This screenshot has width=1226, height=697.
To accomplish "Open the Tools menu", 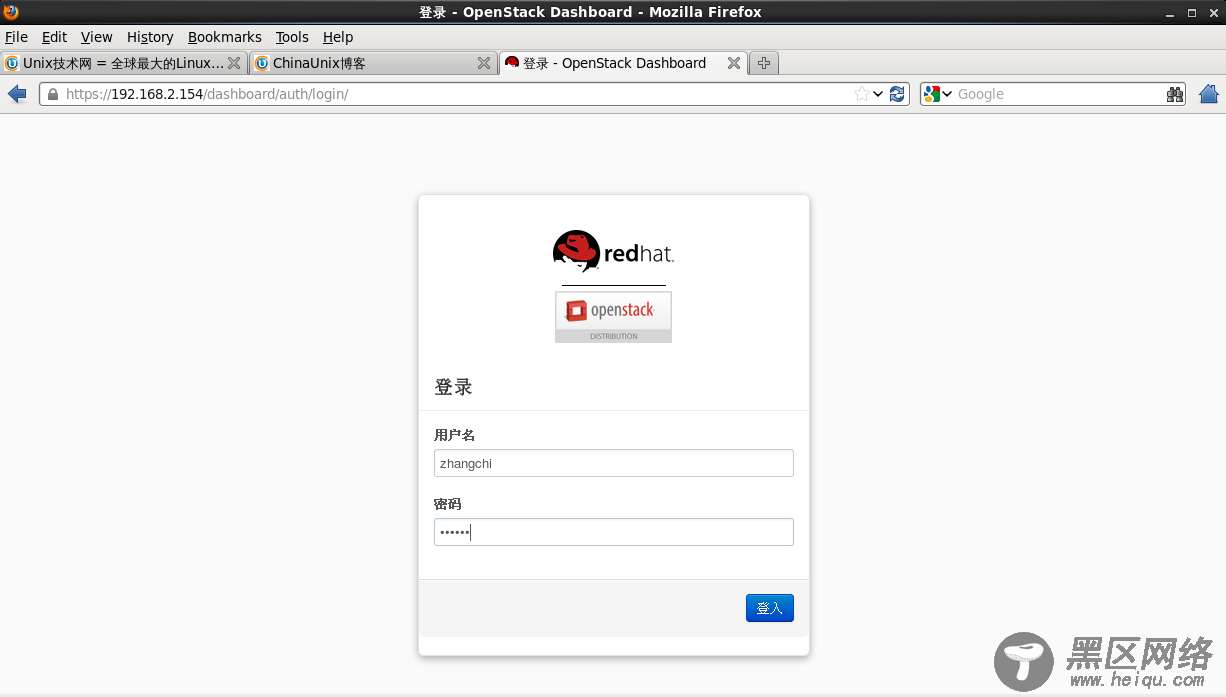I will coord(292,37).
